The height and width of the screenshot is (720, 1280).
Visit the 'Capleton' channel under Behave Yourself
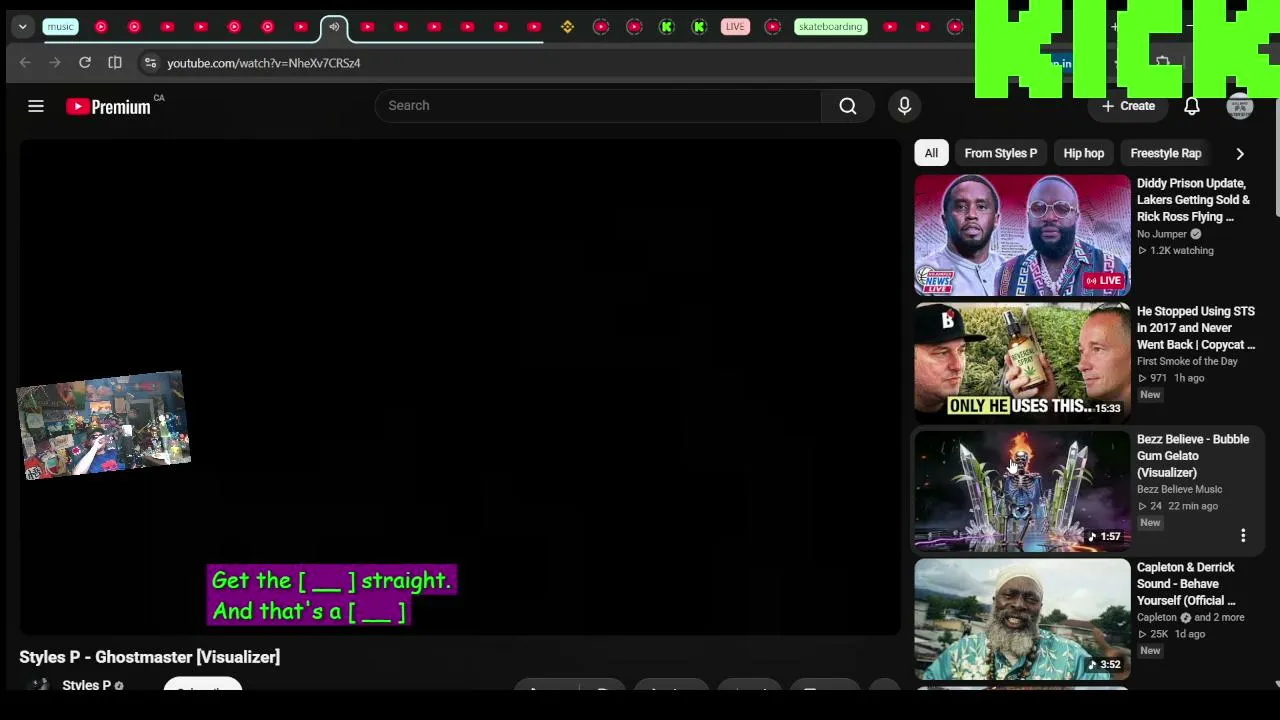pos(1158,617)
